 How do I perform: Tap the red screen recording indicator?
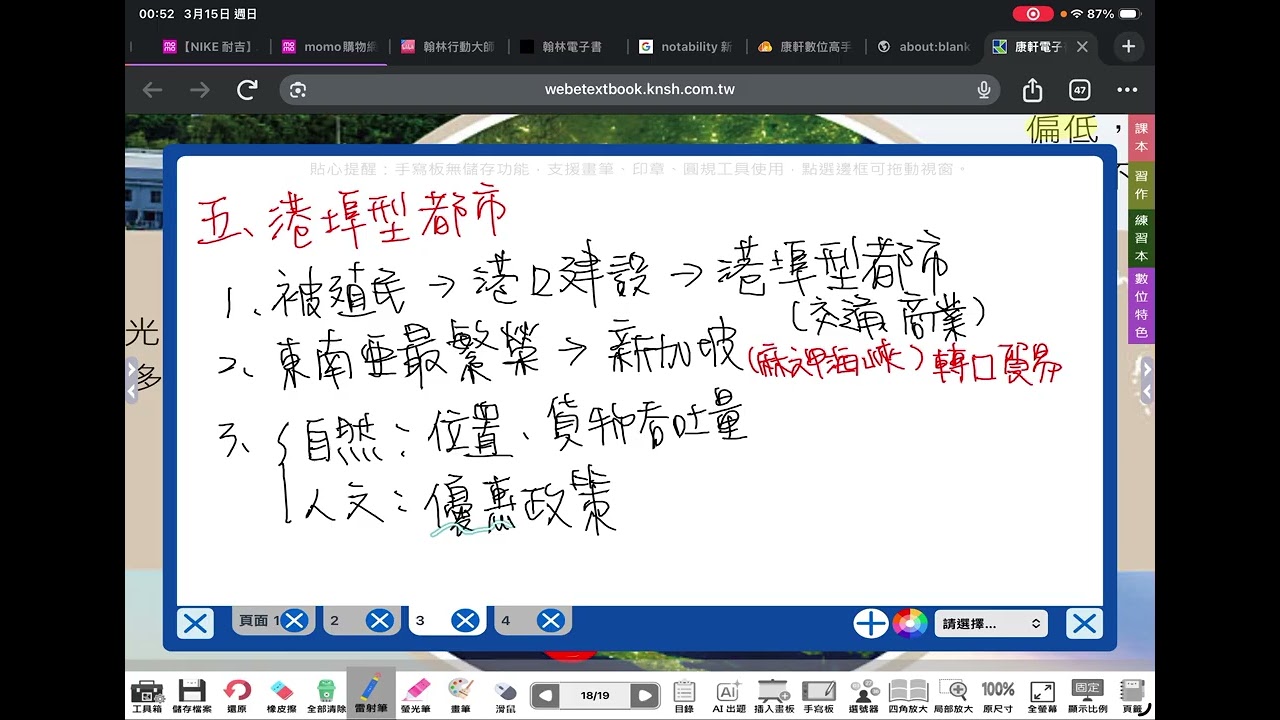[1032, 14]
